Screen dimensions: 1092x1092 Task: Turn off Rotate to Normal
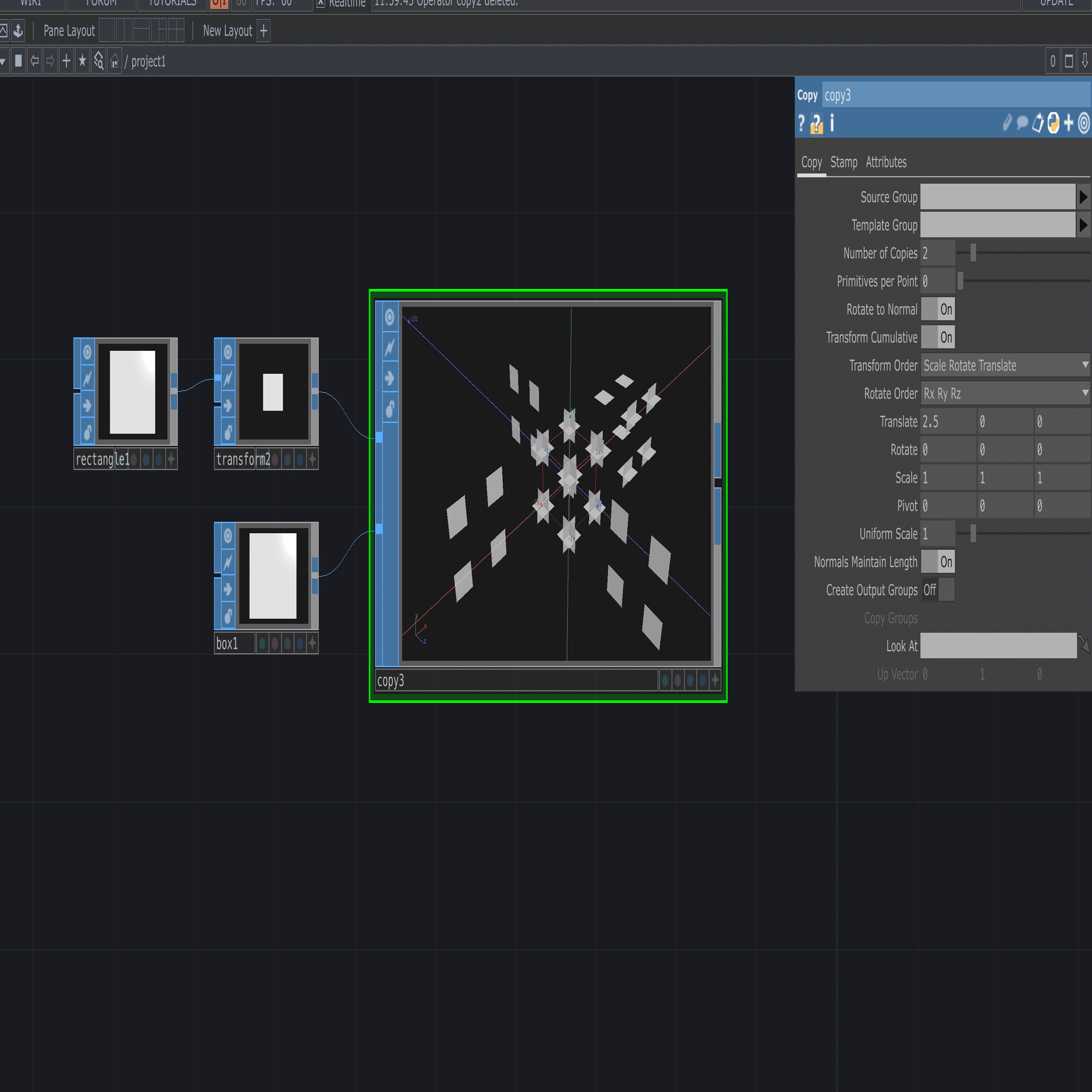939,309
